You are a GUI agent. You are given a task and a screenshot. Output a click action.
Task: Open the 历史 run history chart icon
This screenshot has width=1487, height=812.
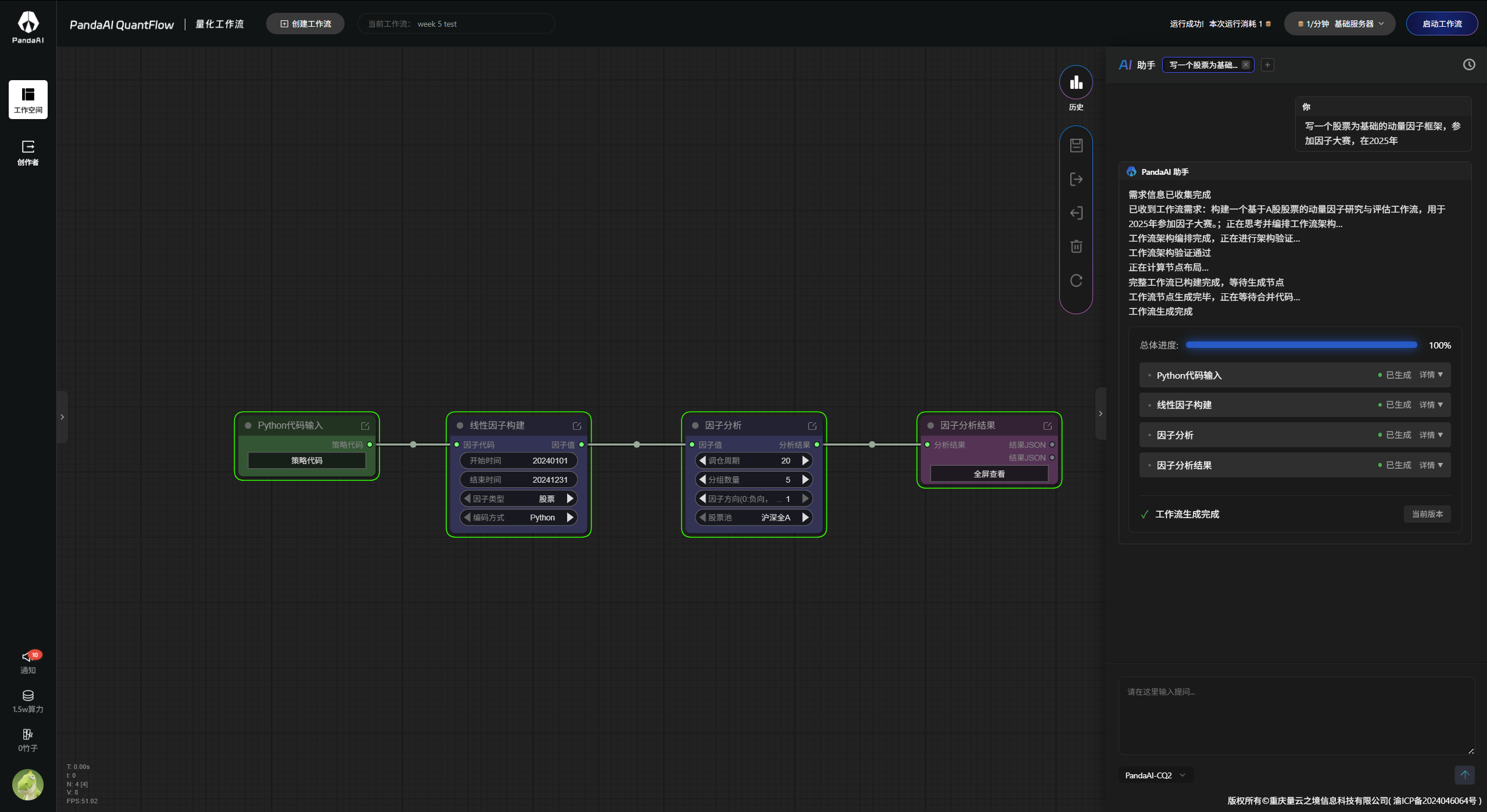(x=1076, y=82)
